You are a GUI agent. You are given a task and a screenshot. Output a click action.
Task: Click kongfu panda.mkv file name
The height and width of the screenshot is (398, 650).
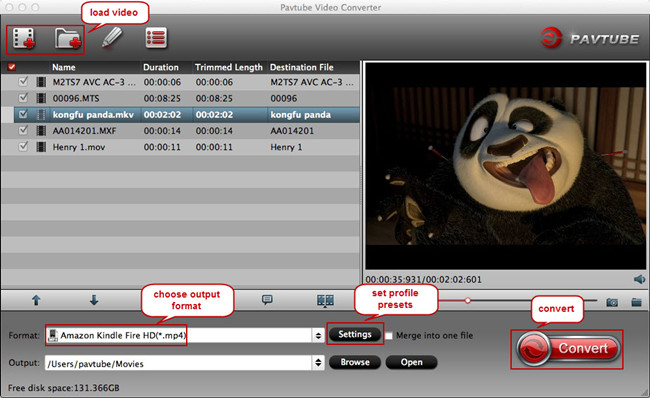pyautogui.click(x=93, y=115)
